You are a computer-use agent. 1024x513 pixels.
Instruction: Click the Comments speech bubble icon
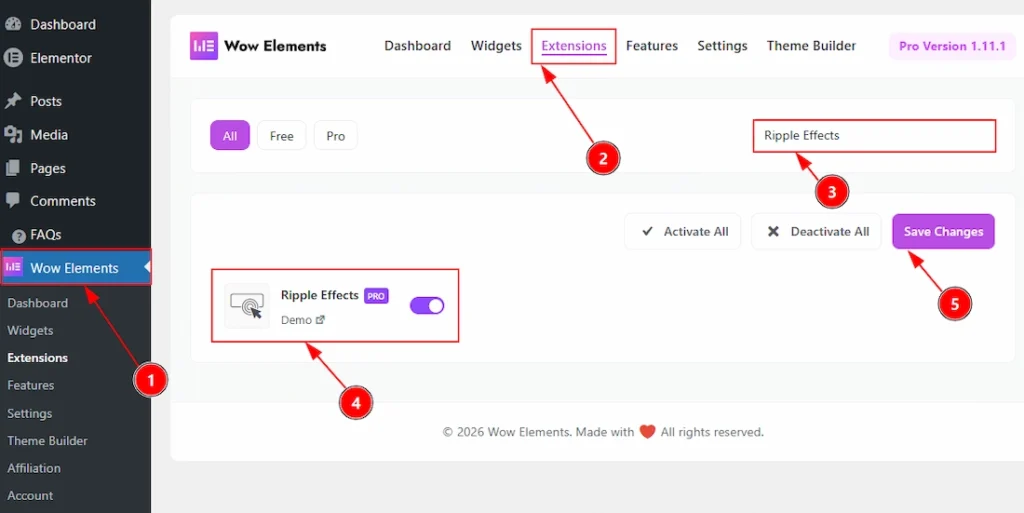click(13, 200)
